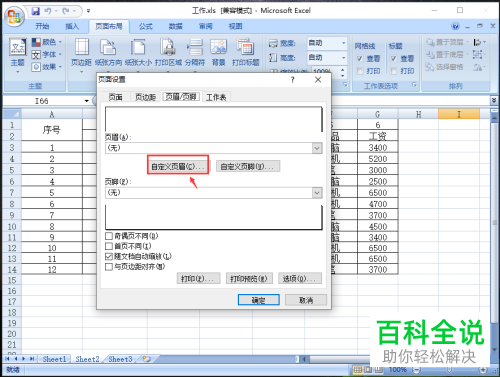Switch to Normal view in status bar
Screen dimensions: 500x377
[x=358, y=370]
